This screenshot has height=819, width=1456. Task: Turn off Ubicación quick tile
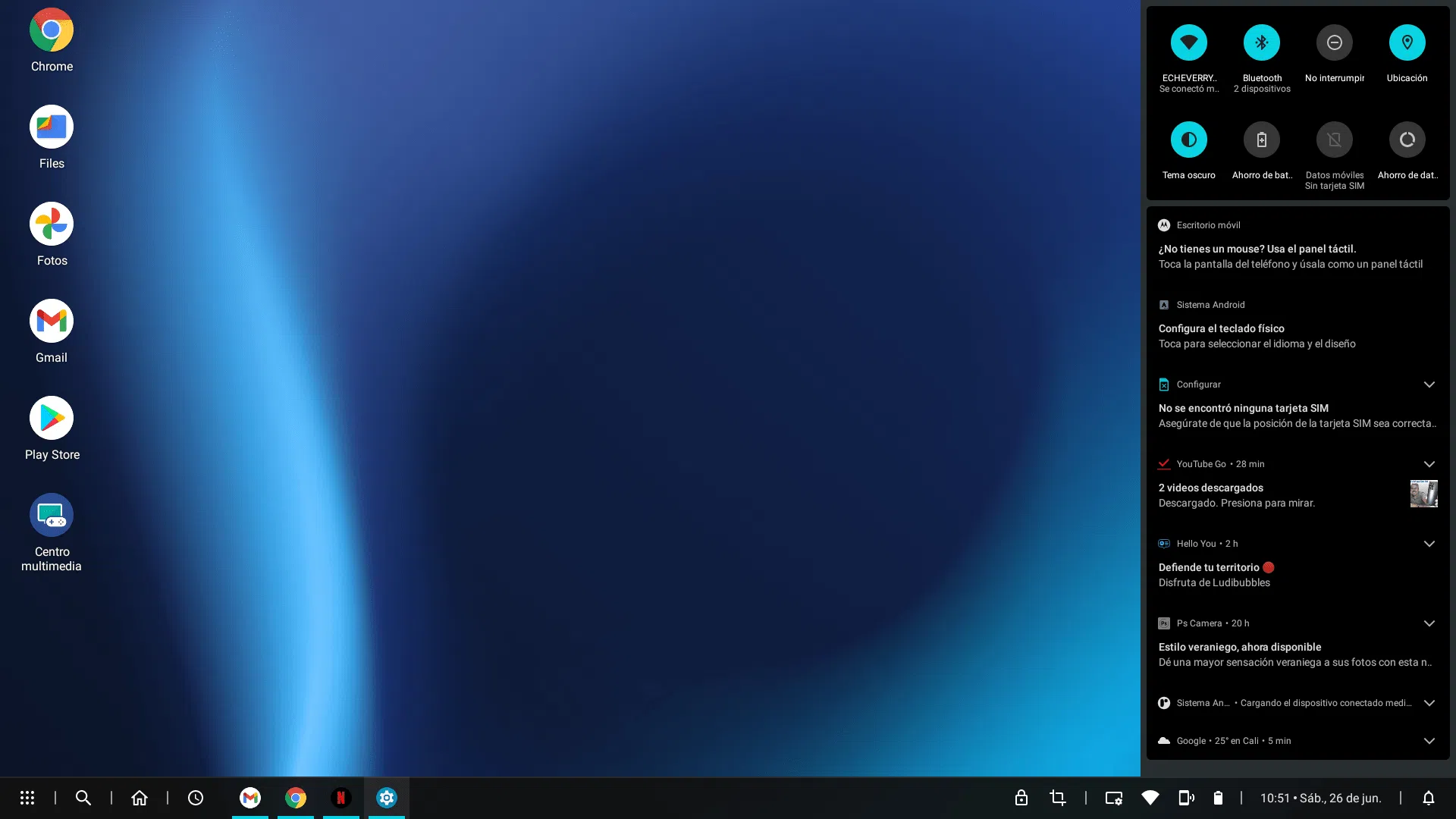1407,43
